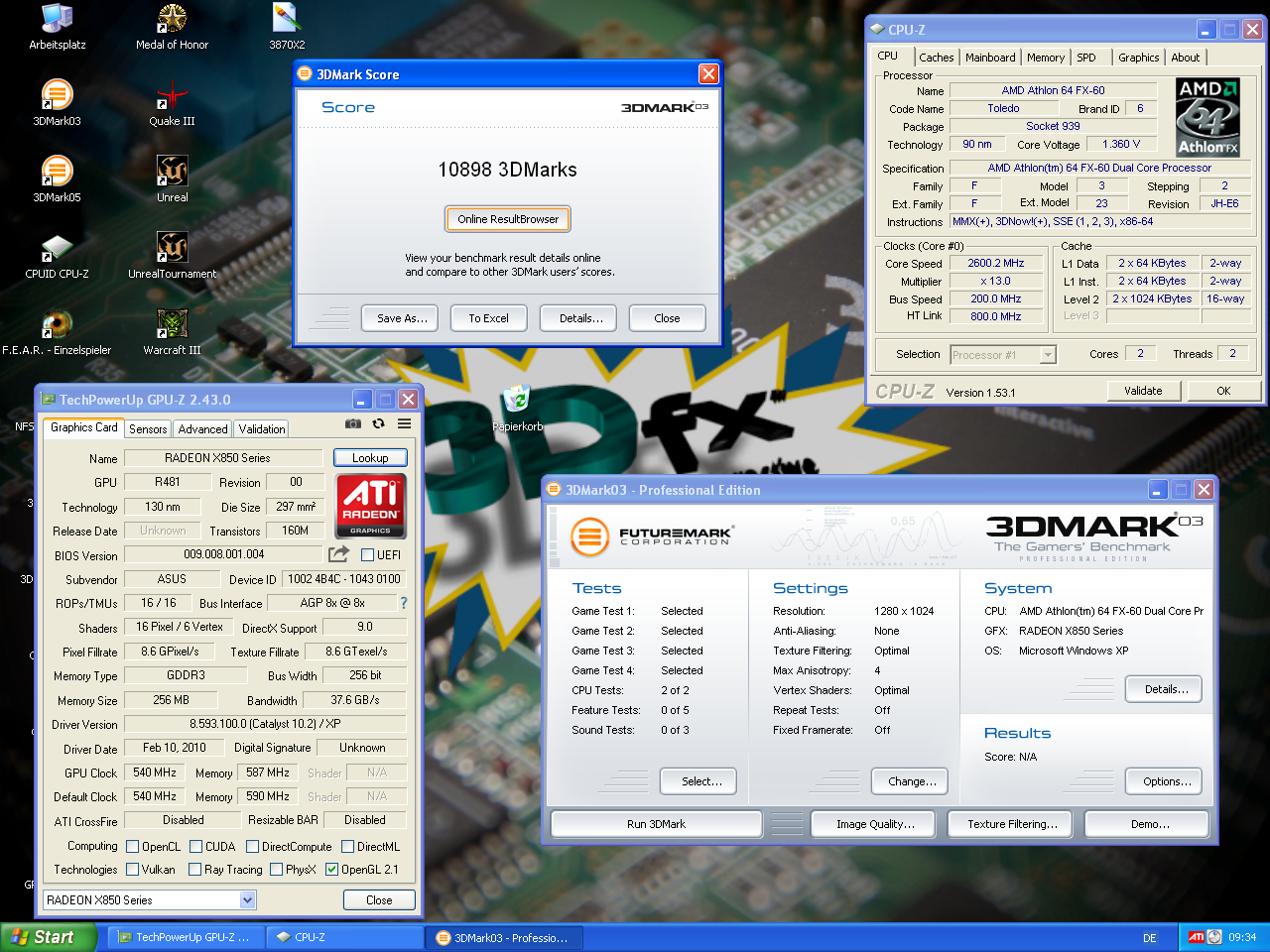Image resolution: width=1270 pixels, height=952 pixels.
Task: Open the CPUID CPU-Z desktop shortcut
Action: click(58, 256)
